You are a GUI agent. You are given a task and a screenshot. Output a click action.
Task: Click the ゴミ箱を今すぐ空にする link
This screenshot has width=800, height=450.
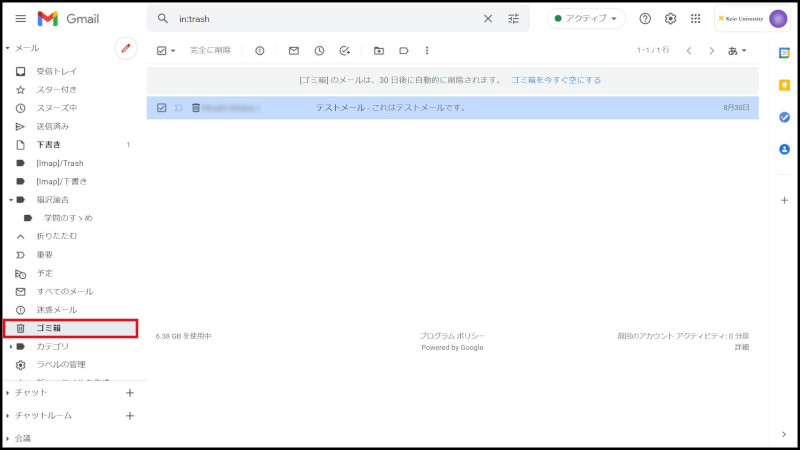[556, 80]
